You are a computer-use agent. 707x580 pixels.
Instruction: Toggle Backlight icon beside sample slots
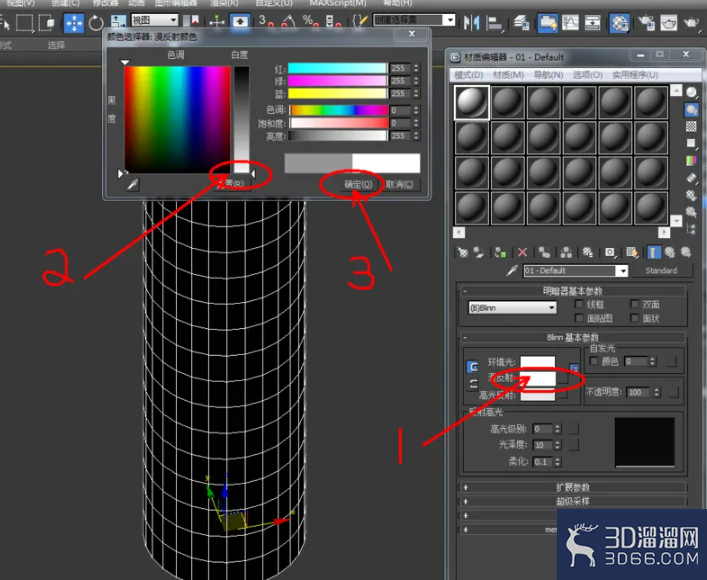pyautogui.click(x=691, y=110)
